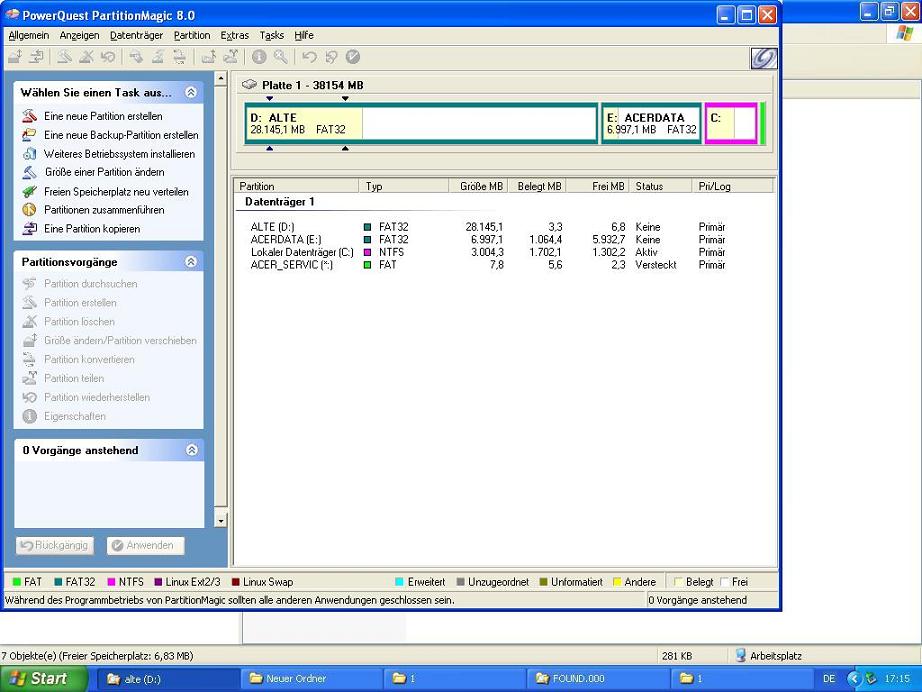
Task: Open the Partition menu
Action: [x=192, y=35]
